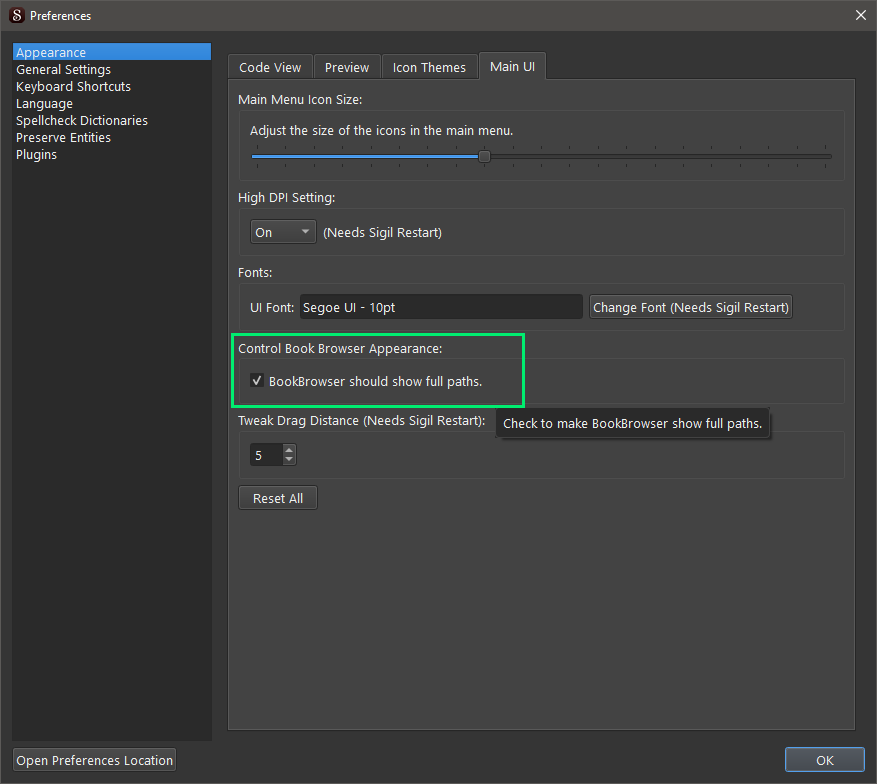Switch to the Icon Themes tab
This screenshot has width=877, height=784.
tap(429, 67)
